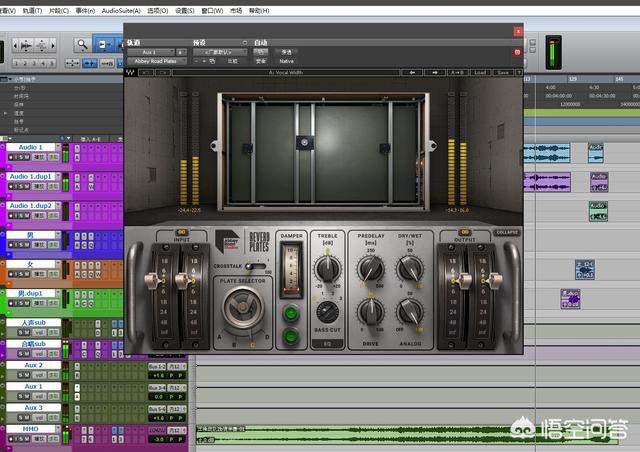The width and height of the screenshot is (640, 452).
Task: Click the Bass Cut 1/2 display
Action: click(x=327, y=344)
